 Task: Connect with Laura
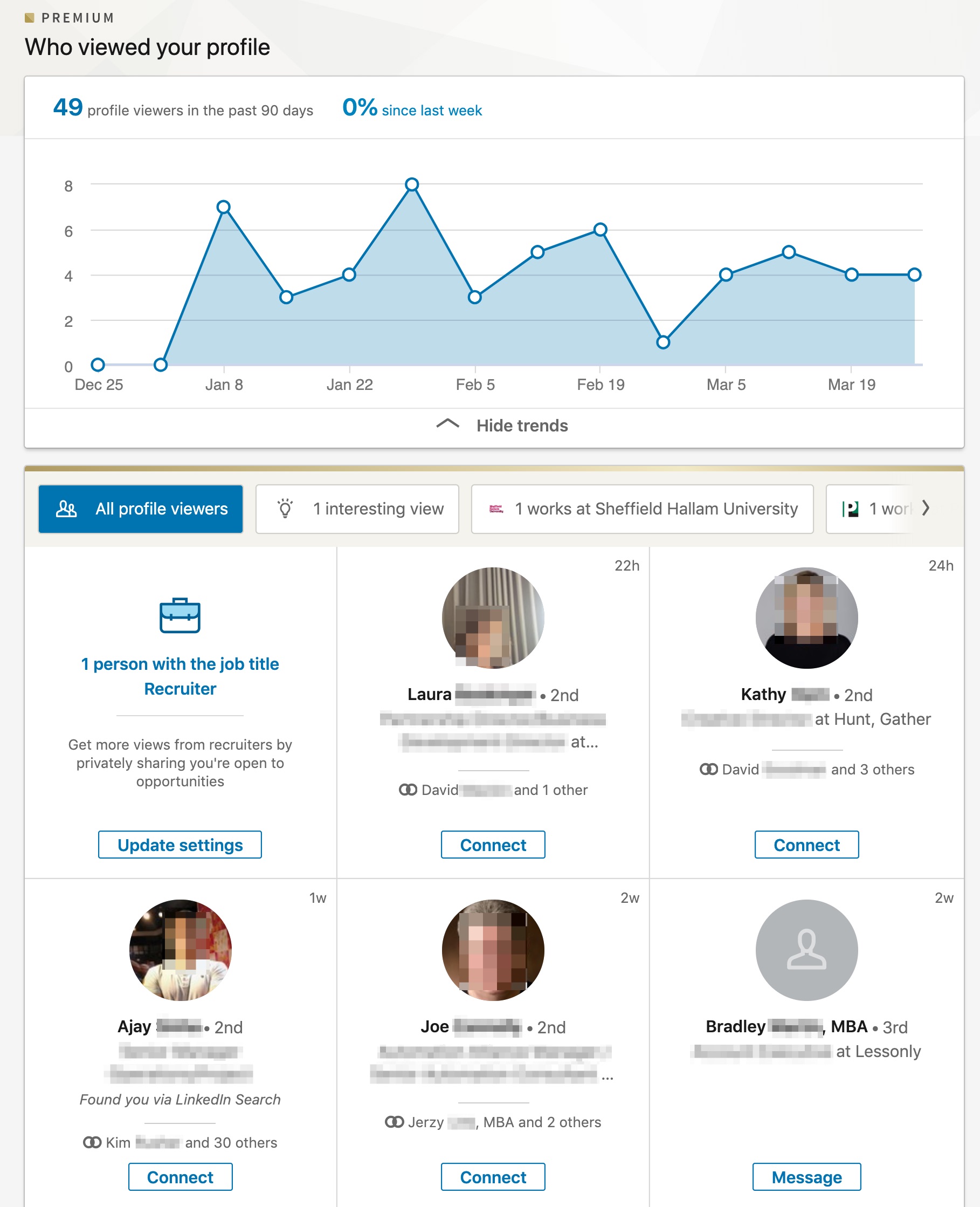click(x=493, y=845)
